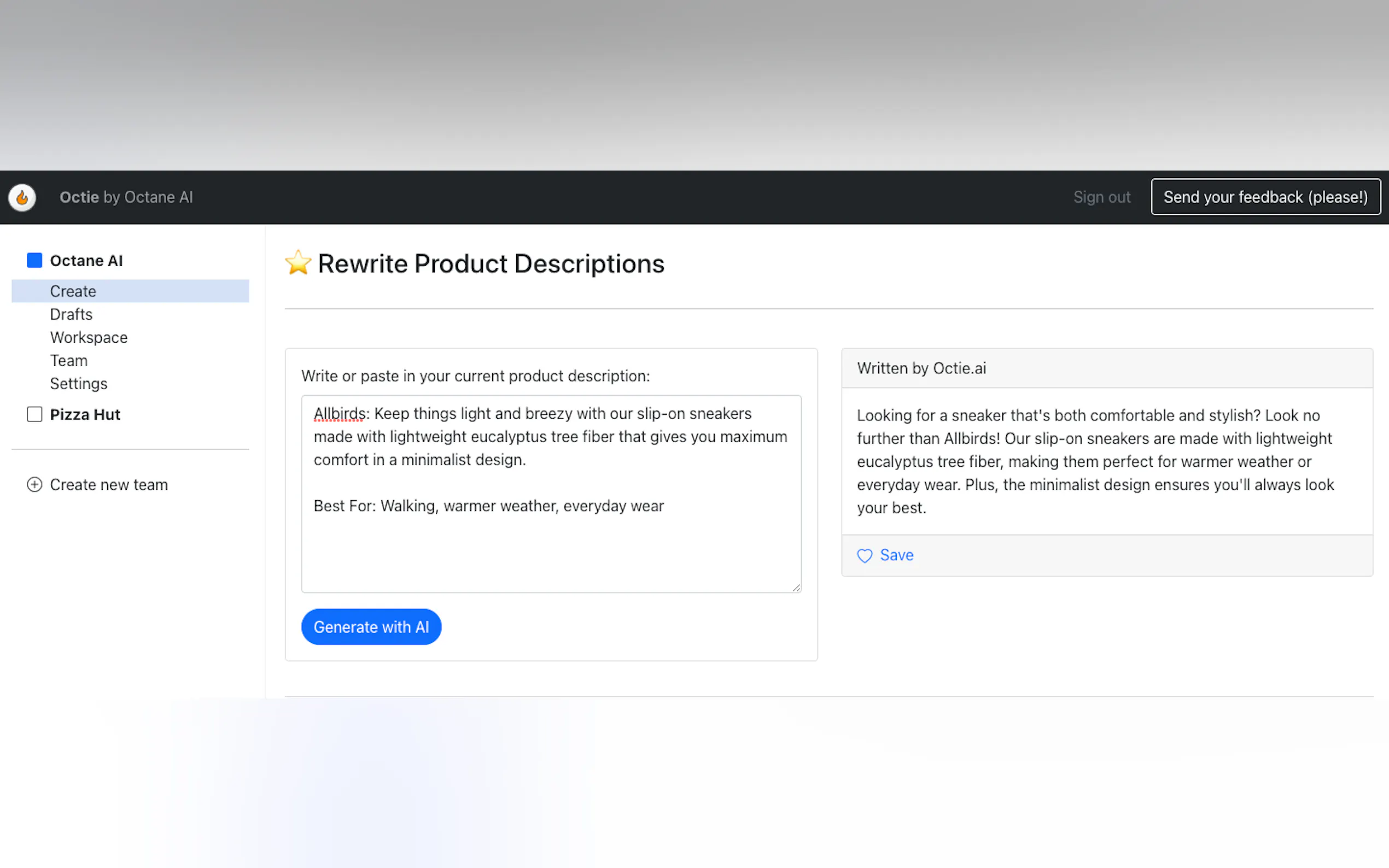Screen dimensions: 1389x868
Task: Click the Save link on generated description
Action: pos(896,555)
